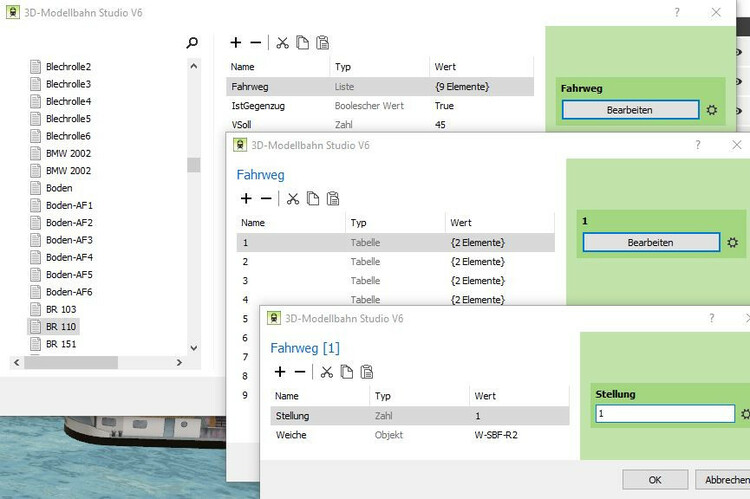Viewport: 750px width, 499px height.
Task: Click the down arrow of the object list scrollbar
Action: (x=194, y=348)
